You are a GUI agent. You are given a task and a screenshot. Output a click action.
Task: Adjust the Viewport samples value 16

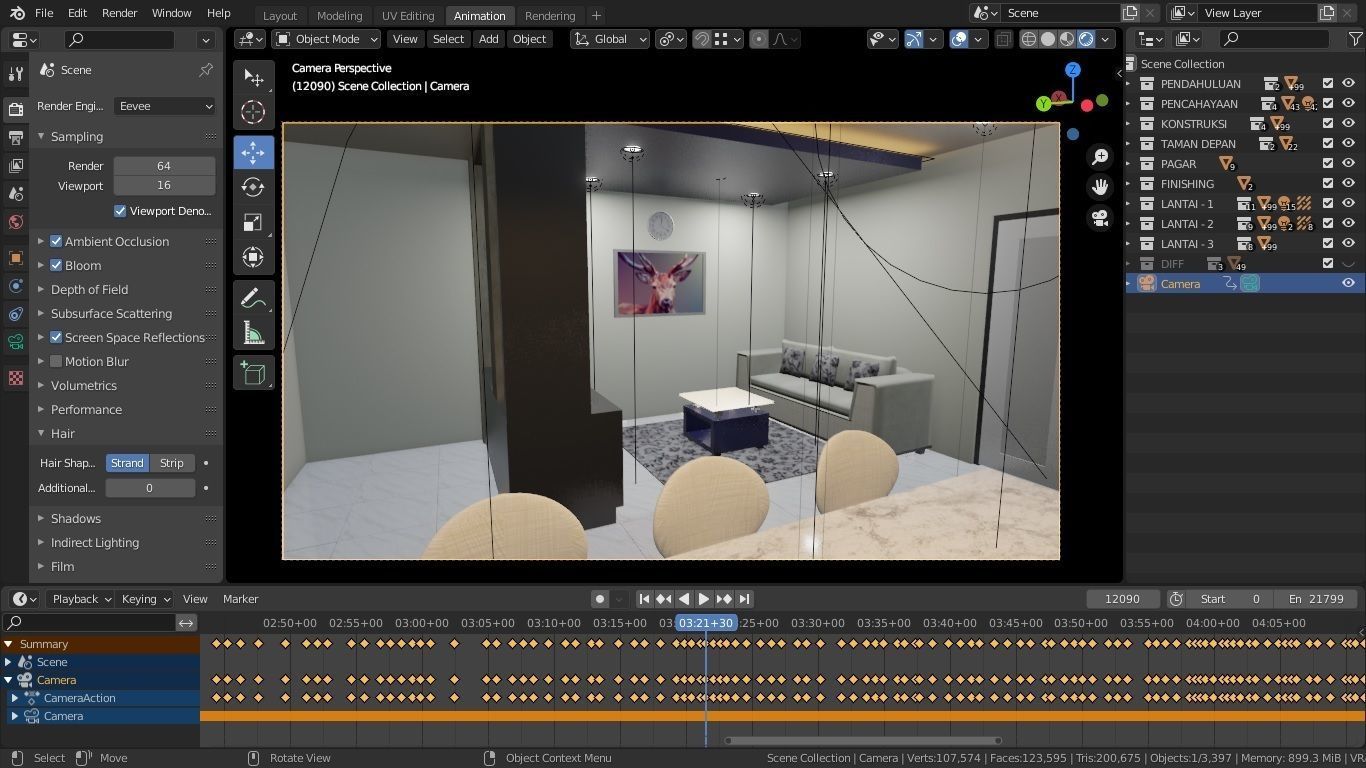pos(164,186)
